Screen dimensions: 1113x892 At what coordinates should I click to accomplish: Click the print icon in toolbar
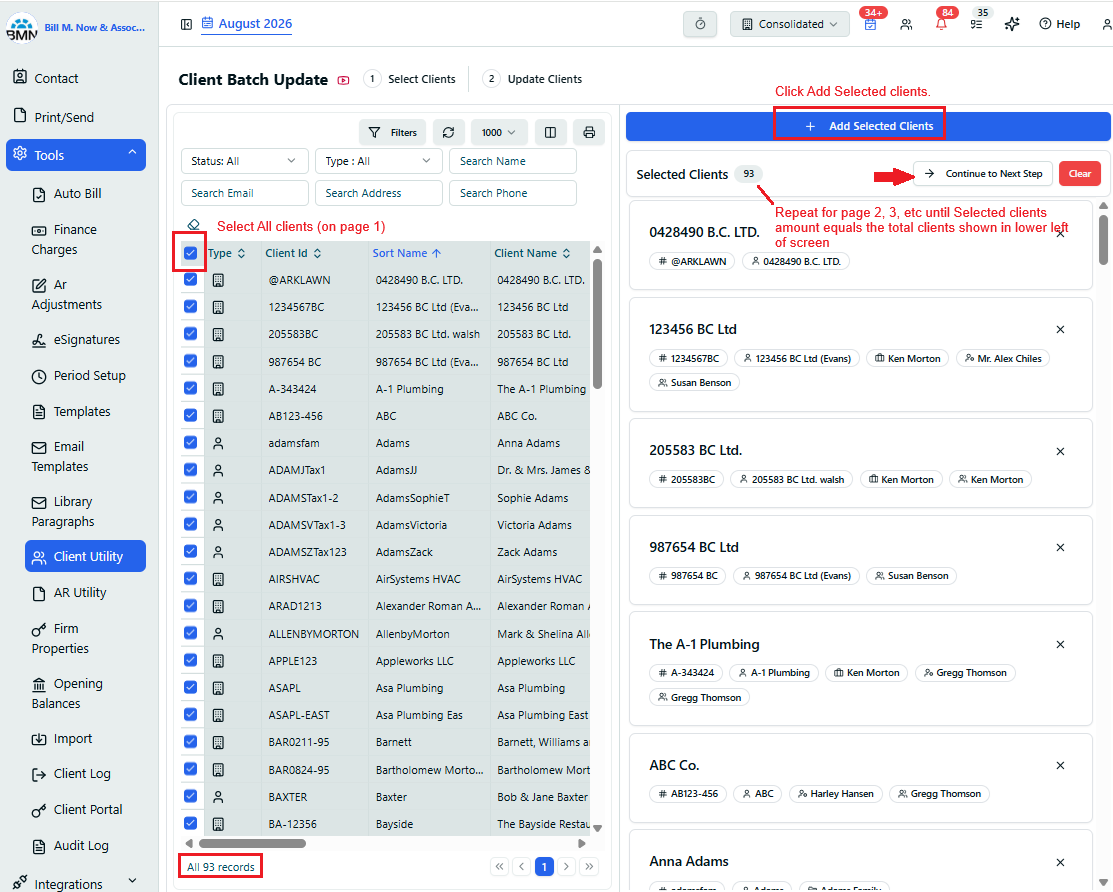pos(589,133)
